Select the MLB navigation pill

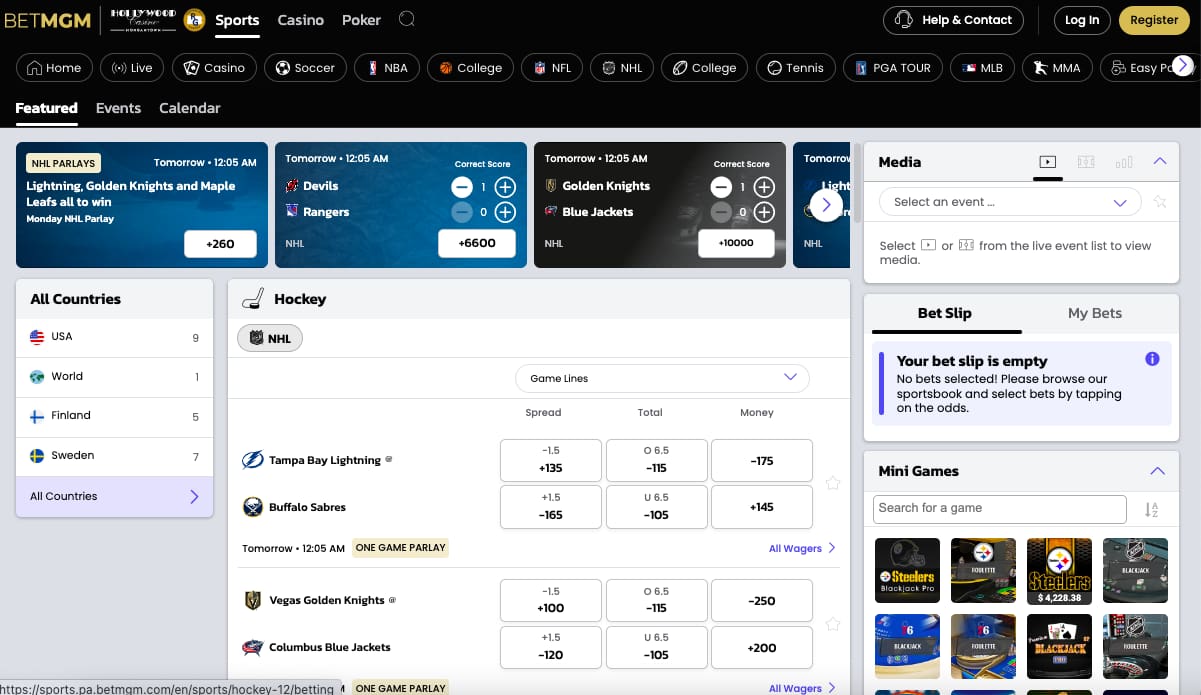pyautogui.click(x=982, y=68)
